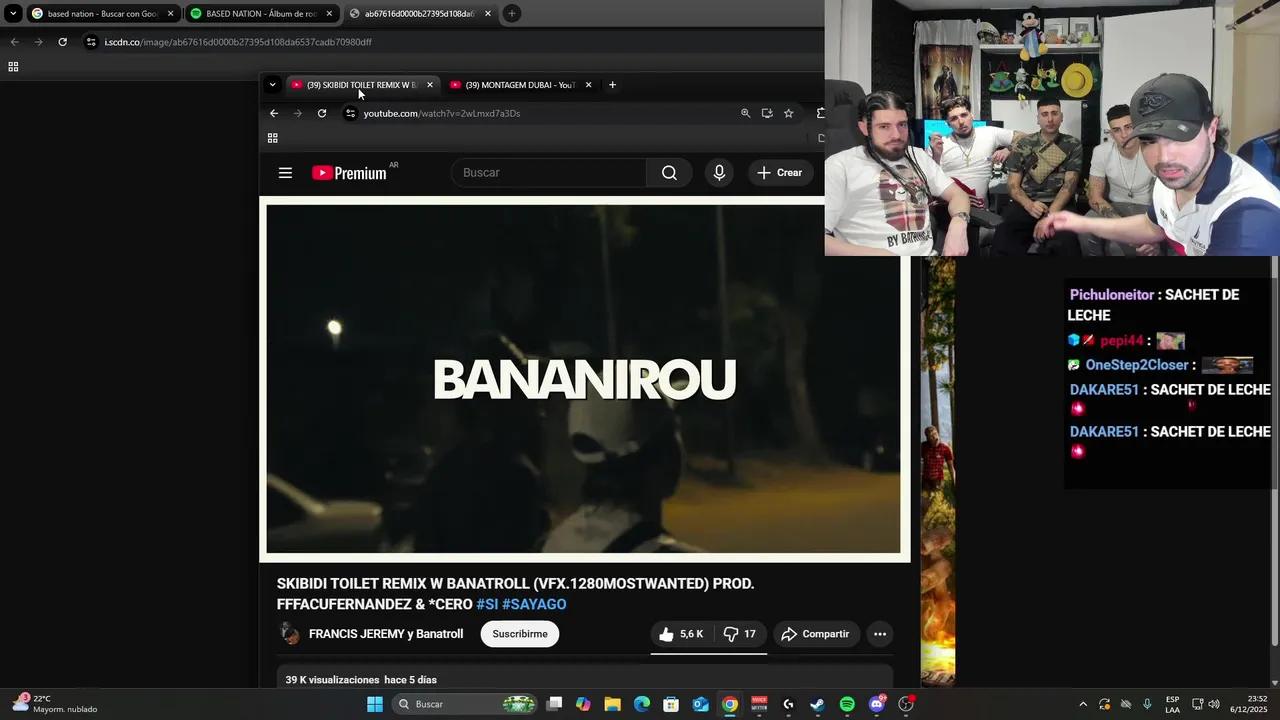Bookmark this page with the star
1280x720 pixels.
(x=788, y=113)
